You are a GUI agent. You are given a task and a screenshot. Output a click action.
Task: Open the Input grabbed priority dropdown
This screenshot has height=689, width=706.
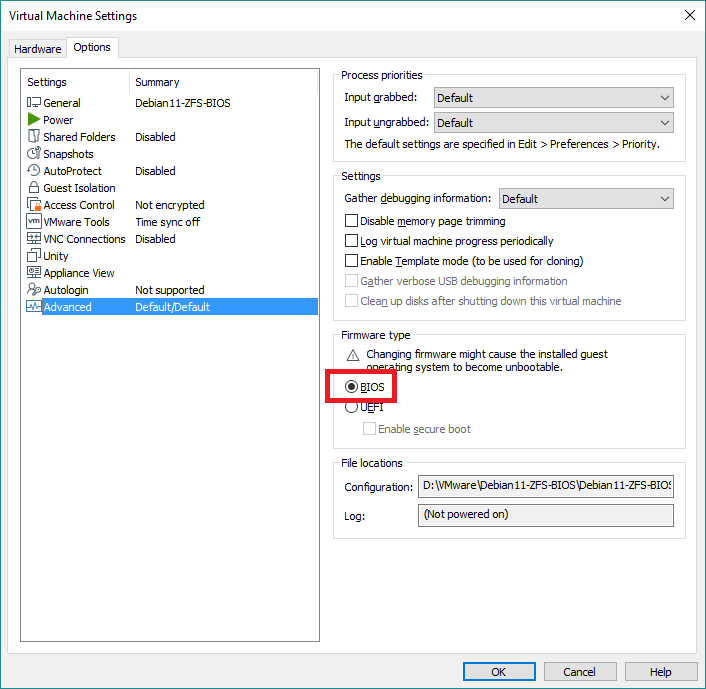tap(553, 98)
